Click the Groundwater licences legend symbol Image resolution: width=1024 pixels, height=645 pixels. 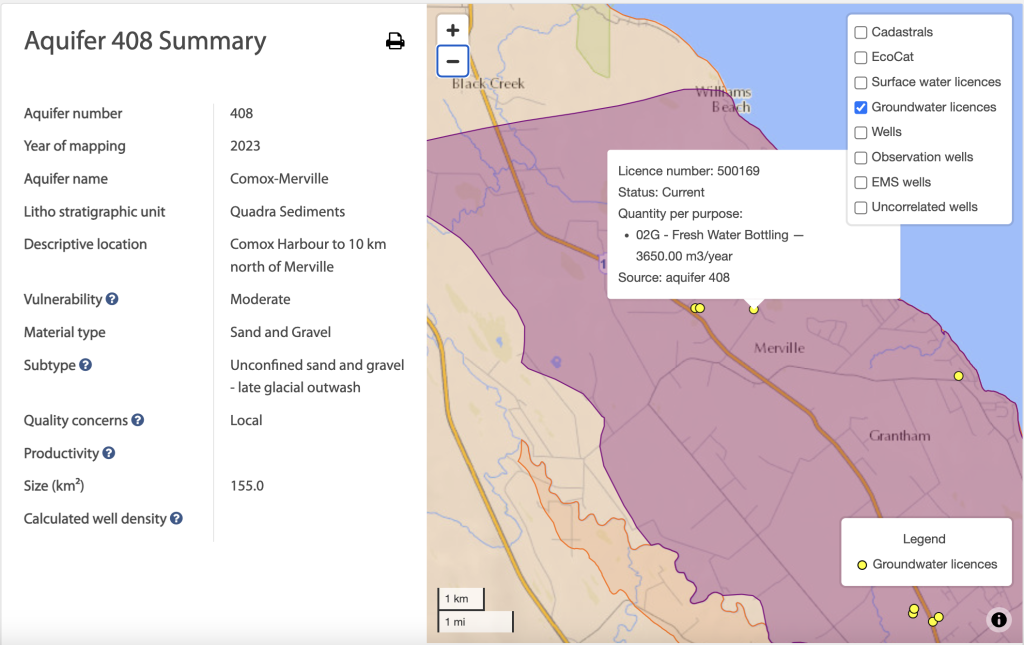[862, 564]
